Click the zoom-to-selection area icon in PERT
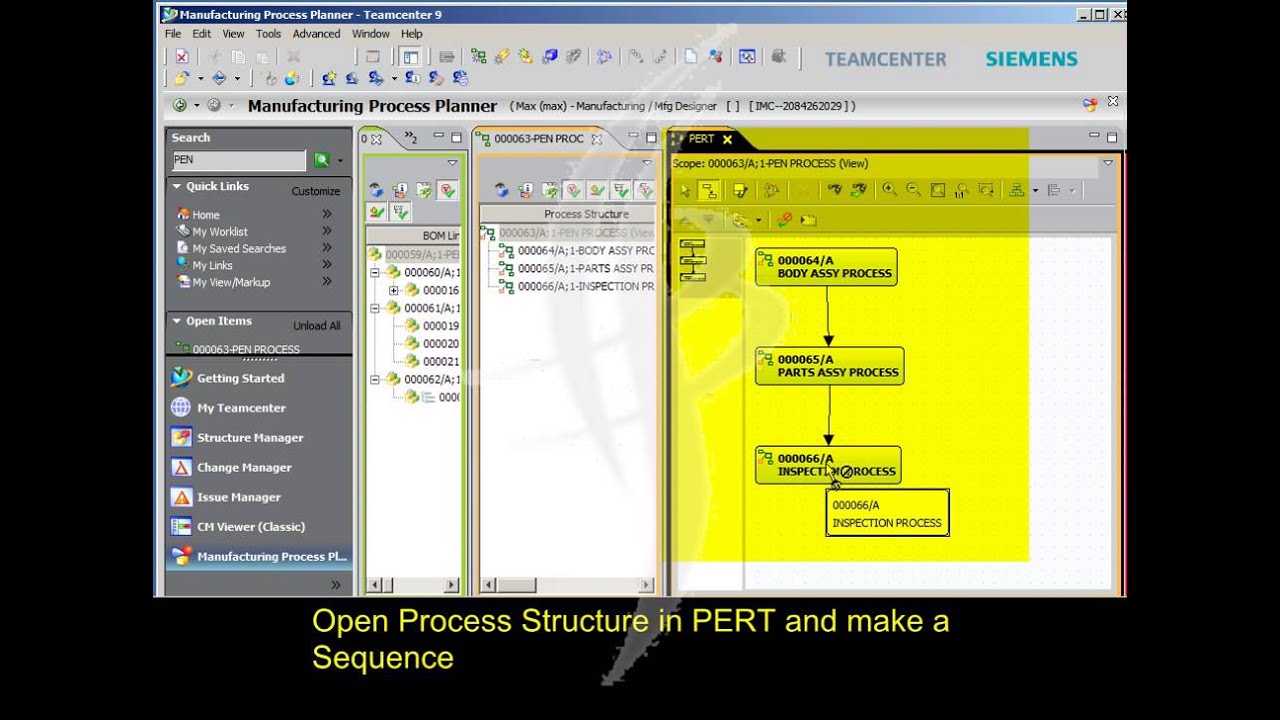Screen dimensions: 1280x720 pyautogui.click(x=986, y=190)
